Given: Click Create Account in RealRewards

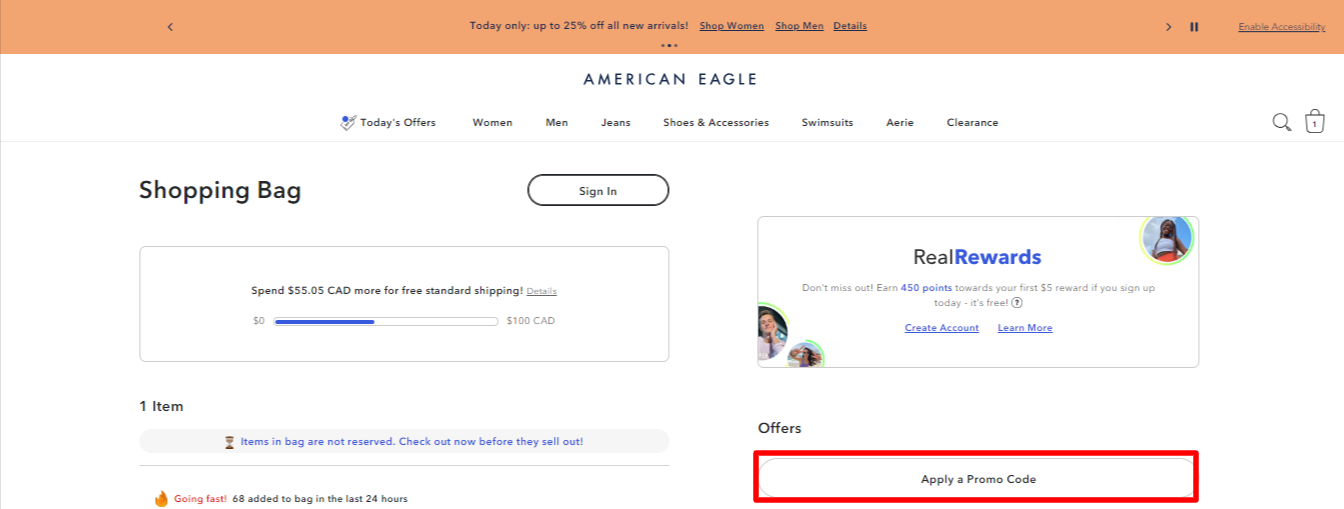Looking at the screenshot, I should [x=942, y=328].
